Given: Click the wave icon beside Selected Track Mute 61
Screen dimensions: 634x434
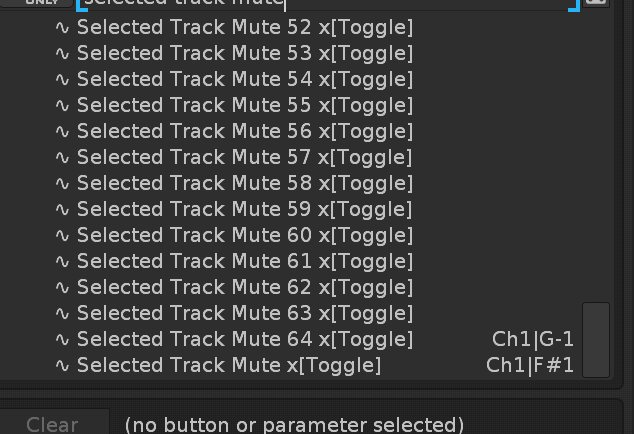Looking at the screenshot, I should coord(62,261).
